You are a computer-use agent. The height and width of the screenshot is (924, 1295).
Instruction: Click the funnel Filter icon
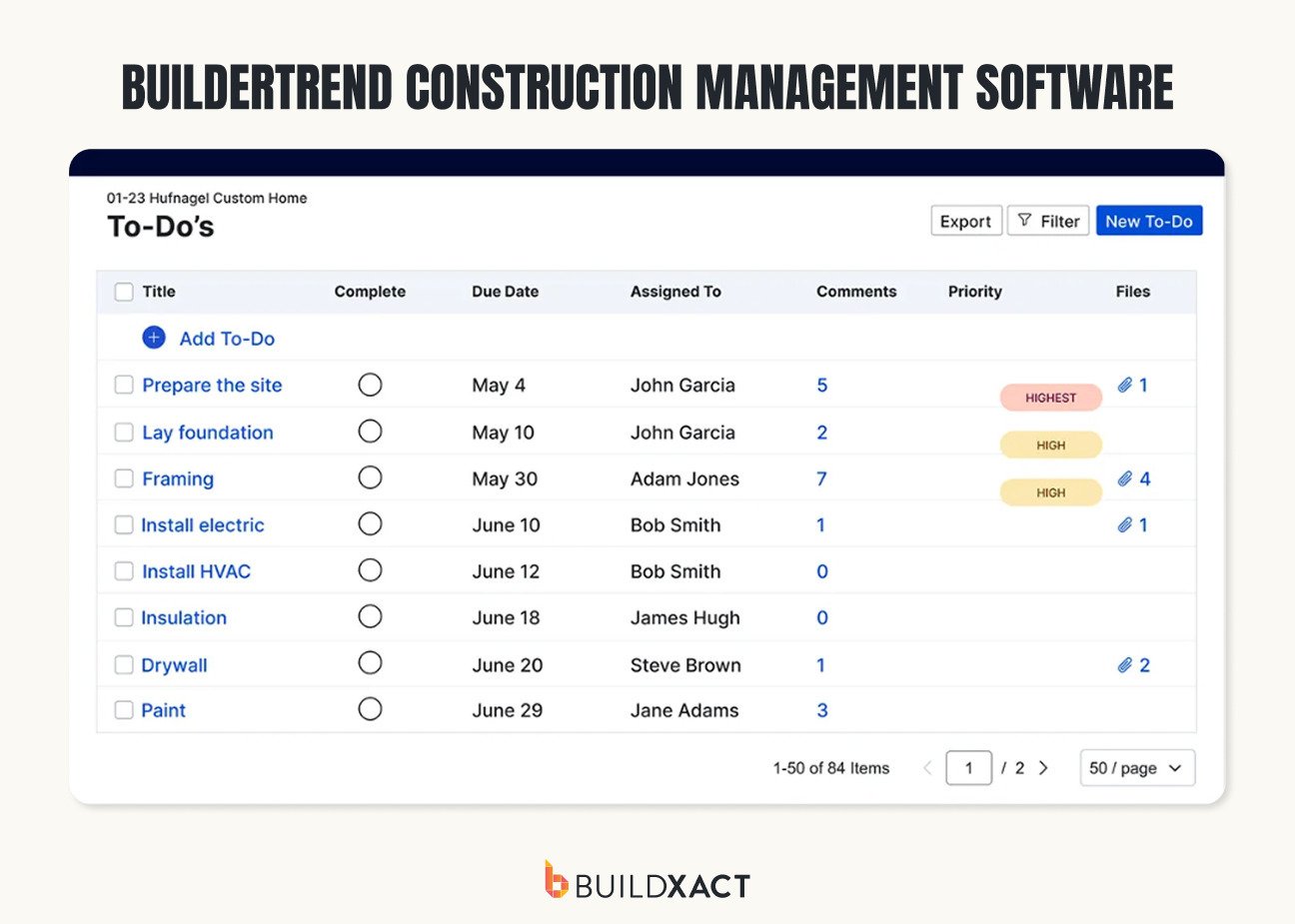point(1024,220)
